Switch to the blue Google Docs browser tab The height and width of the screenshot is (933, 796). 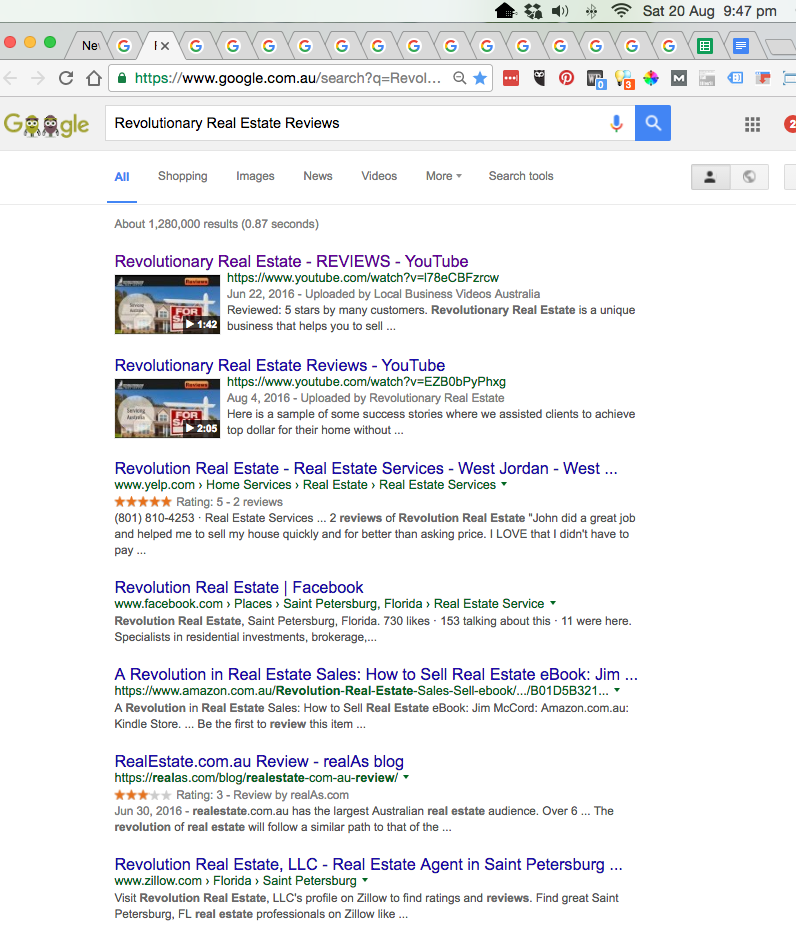point(741,46)
